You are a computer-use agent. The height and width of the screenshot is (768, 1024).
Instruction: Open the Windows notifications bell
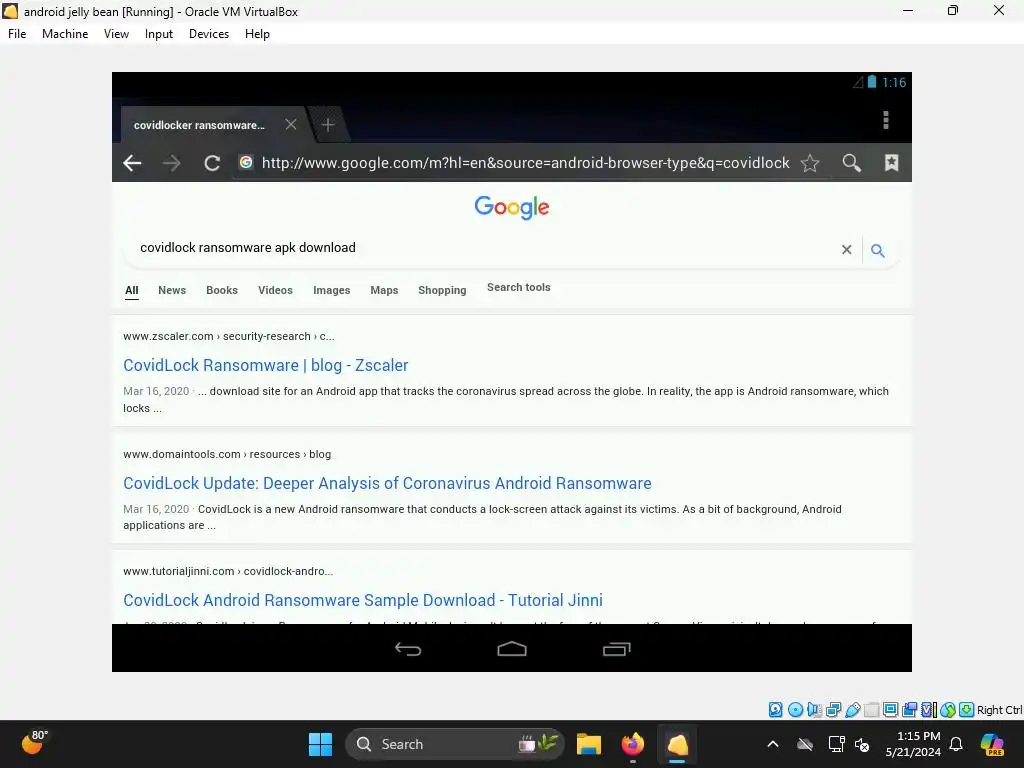956,744
